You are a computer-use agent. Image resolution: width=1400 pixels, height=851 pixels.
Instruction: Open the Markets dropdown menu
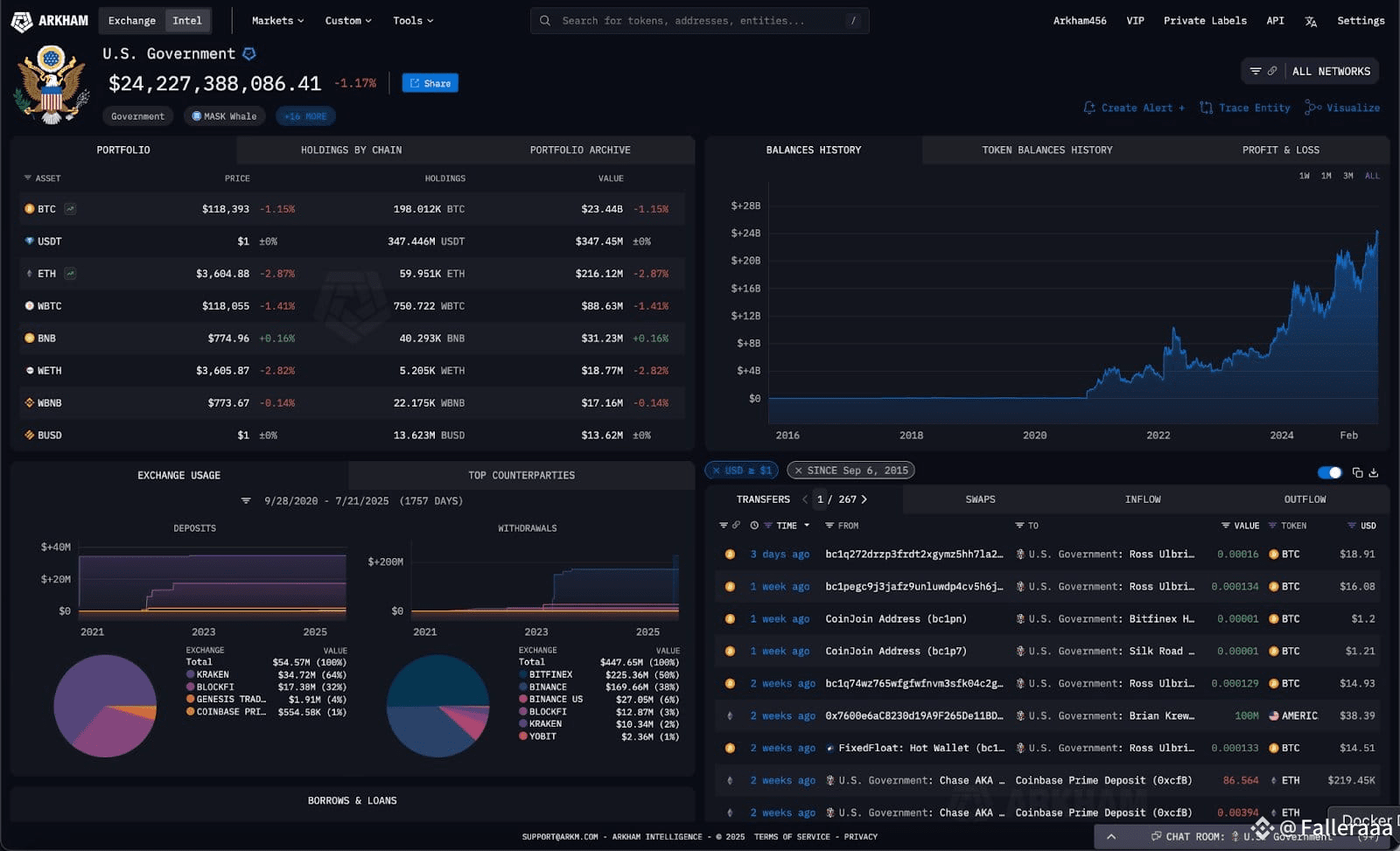coord(278,21)
